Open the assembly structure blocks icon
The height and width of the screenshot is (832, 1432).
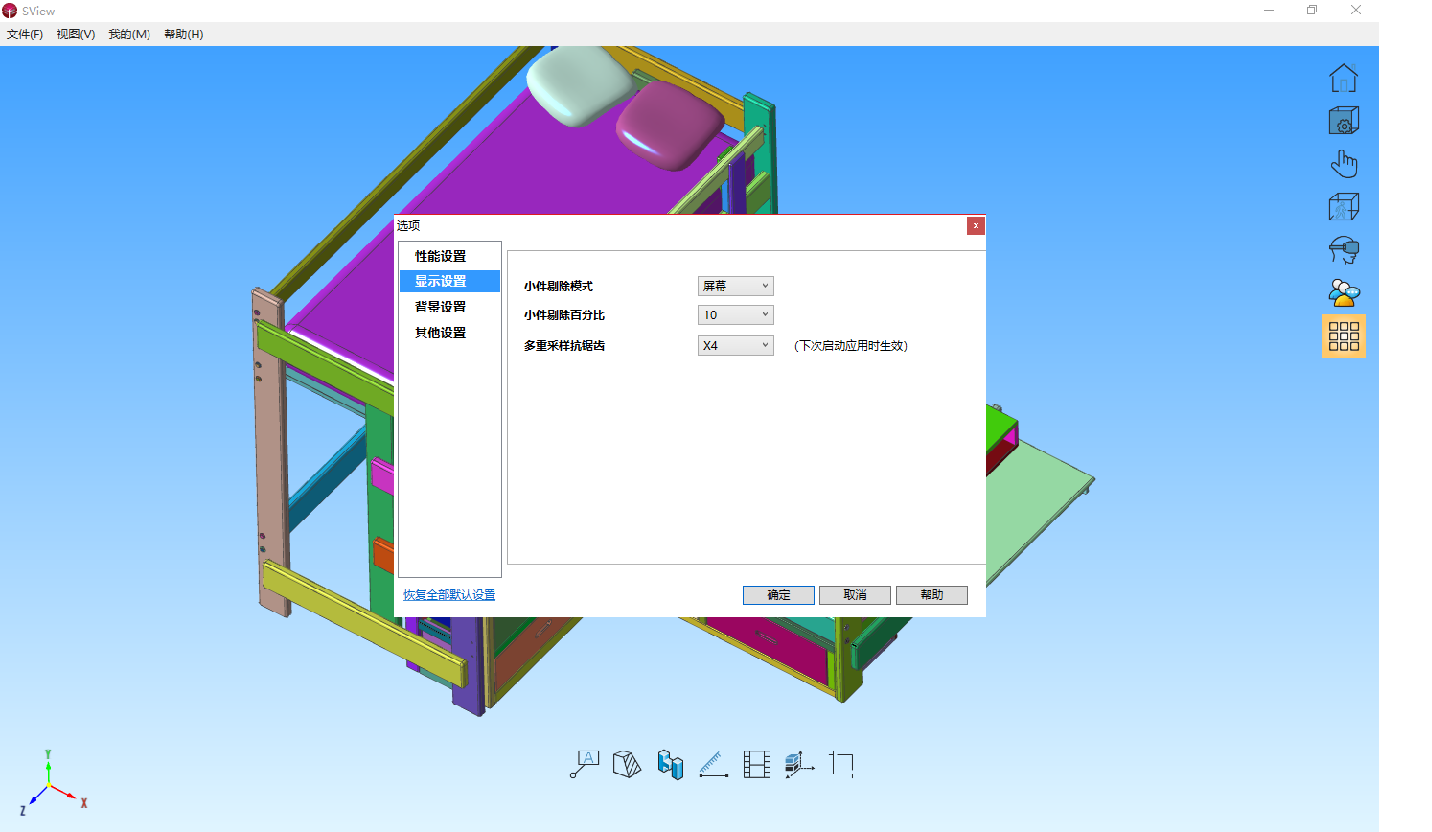click(x=670, y=764)
